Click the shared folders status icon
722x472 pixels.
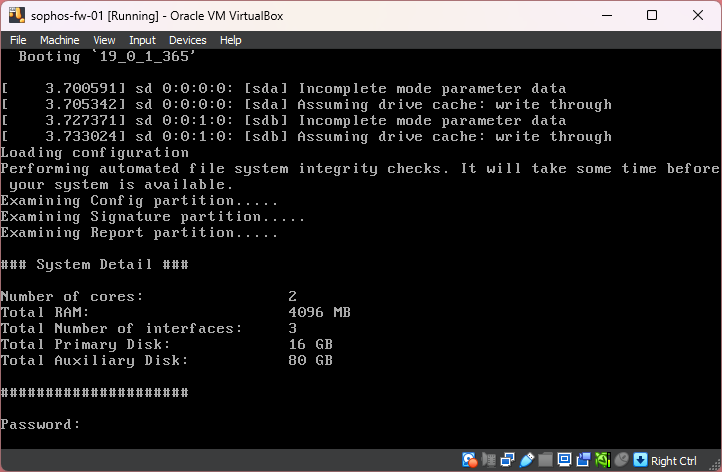pyautogui.click(x=545, y=460)
